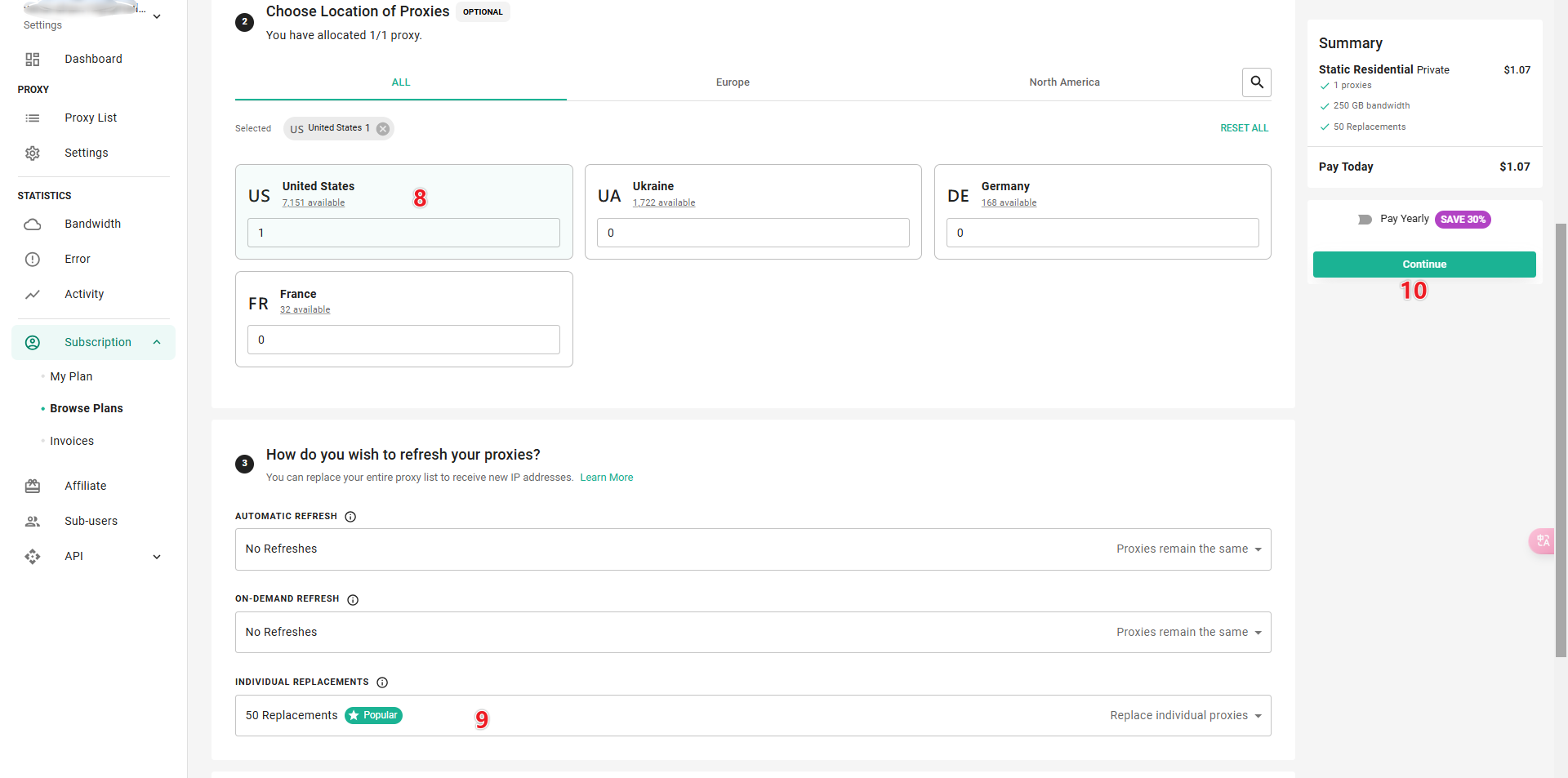Click the 250 GB bandwidth summary line
This screenshot has width=1568, height=778.
pos(1371,106)
